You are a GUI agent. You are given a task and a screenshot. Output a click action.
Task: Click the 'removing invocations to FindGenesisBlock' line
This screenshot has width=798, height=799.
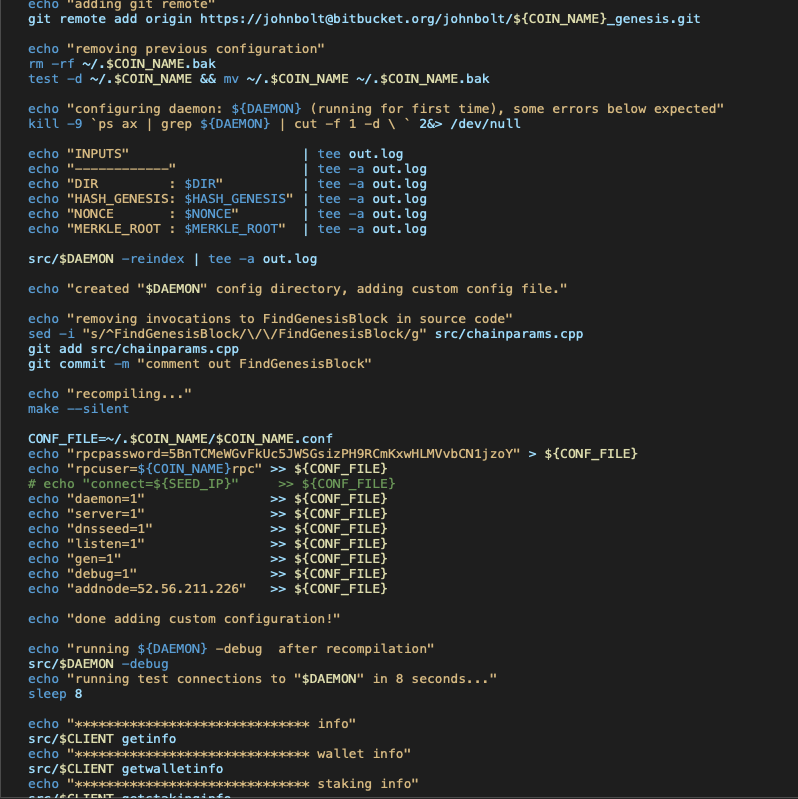tap(270, 319)
